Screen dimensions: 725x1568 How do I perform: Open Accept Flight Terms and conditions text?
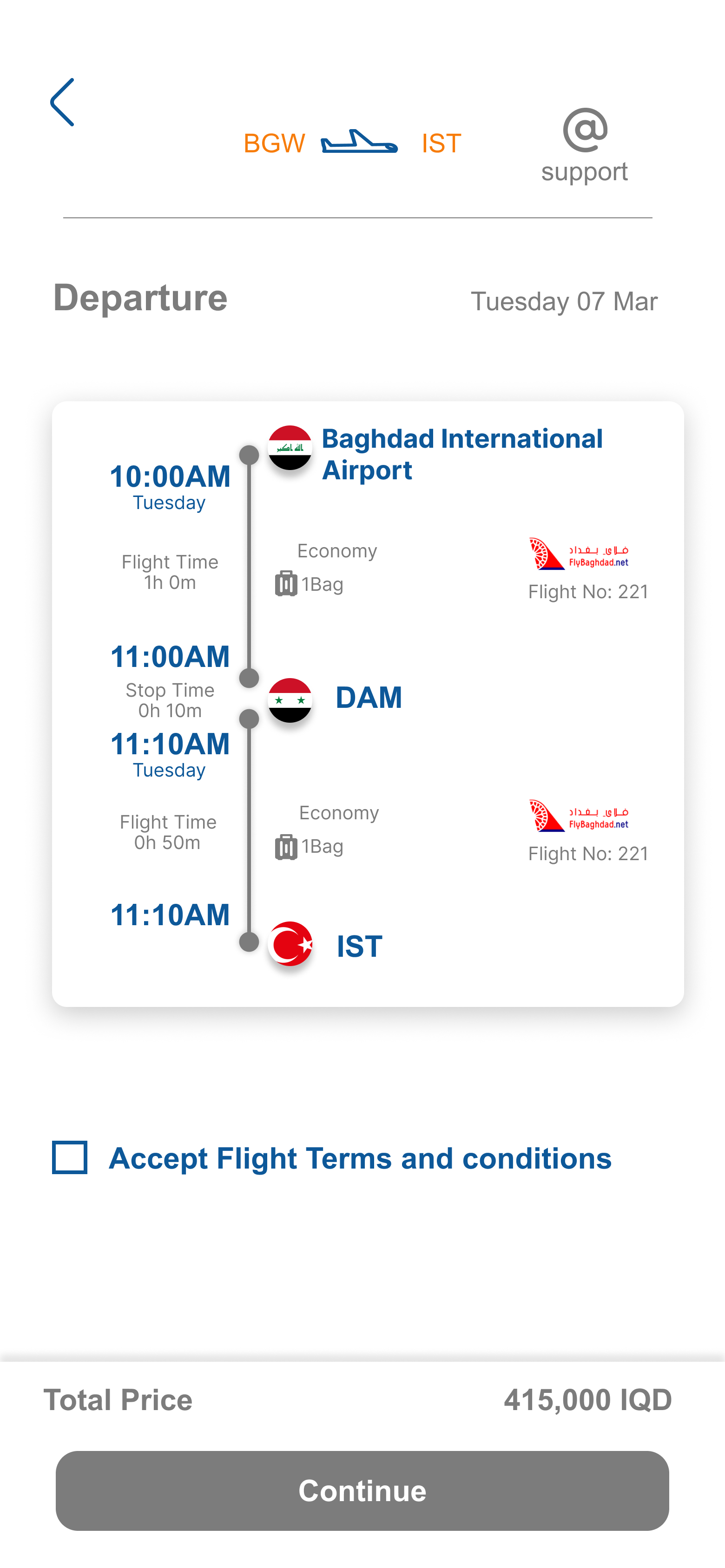pos(360,1158)
